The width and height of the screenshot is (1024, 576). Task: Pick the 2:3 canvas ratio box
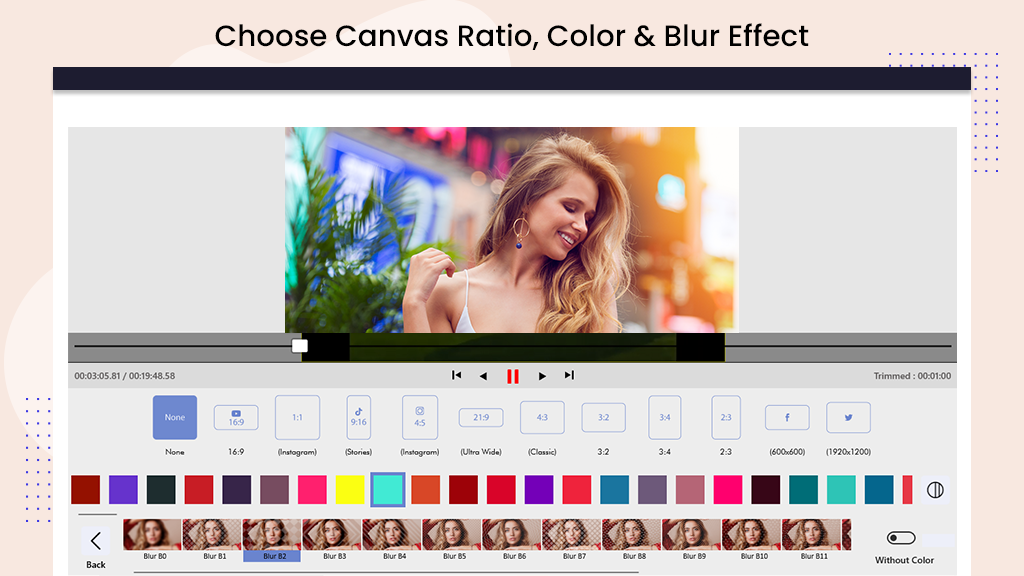726,417
